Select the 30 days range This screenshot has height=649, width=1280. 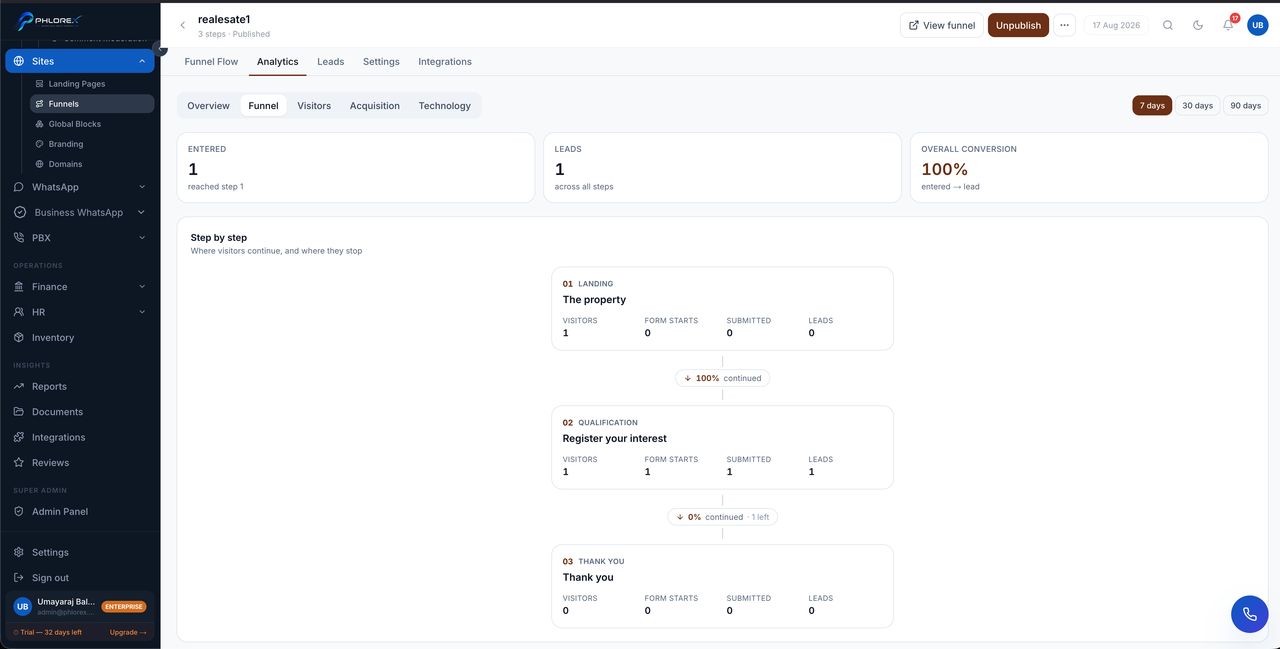(1197, 106)
